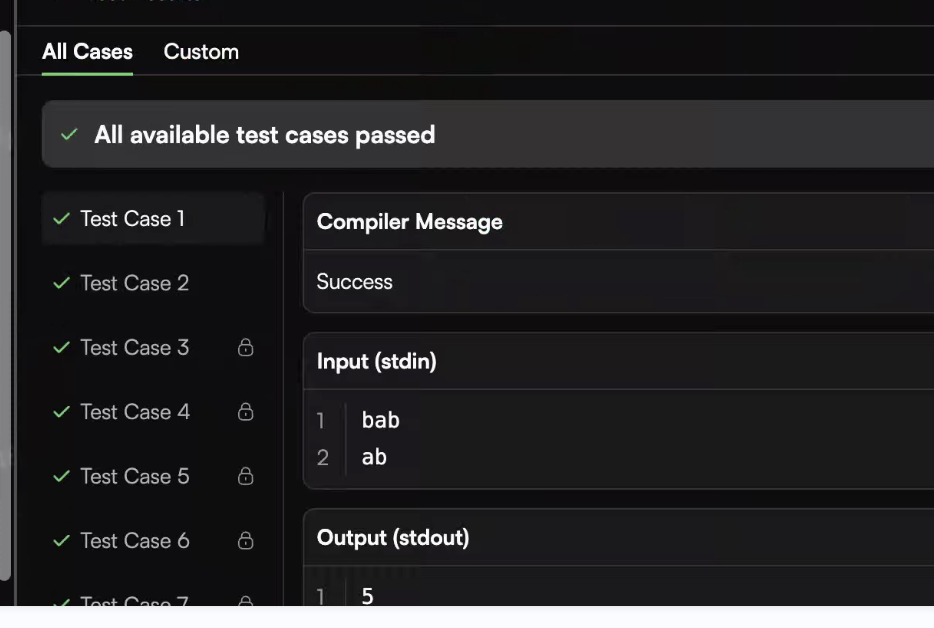The width and height of the screenshot is (934, 628).
Task: Open Test Case 5 results
Action: click(x=153, y=476)
